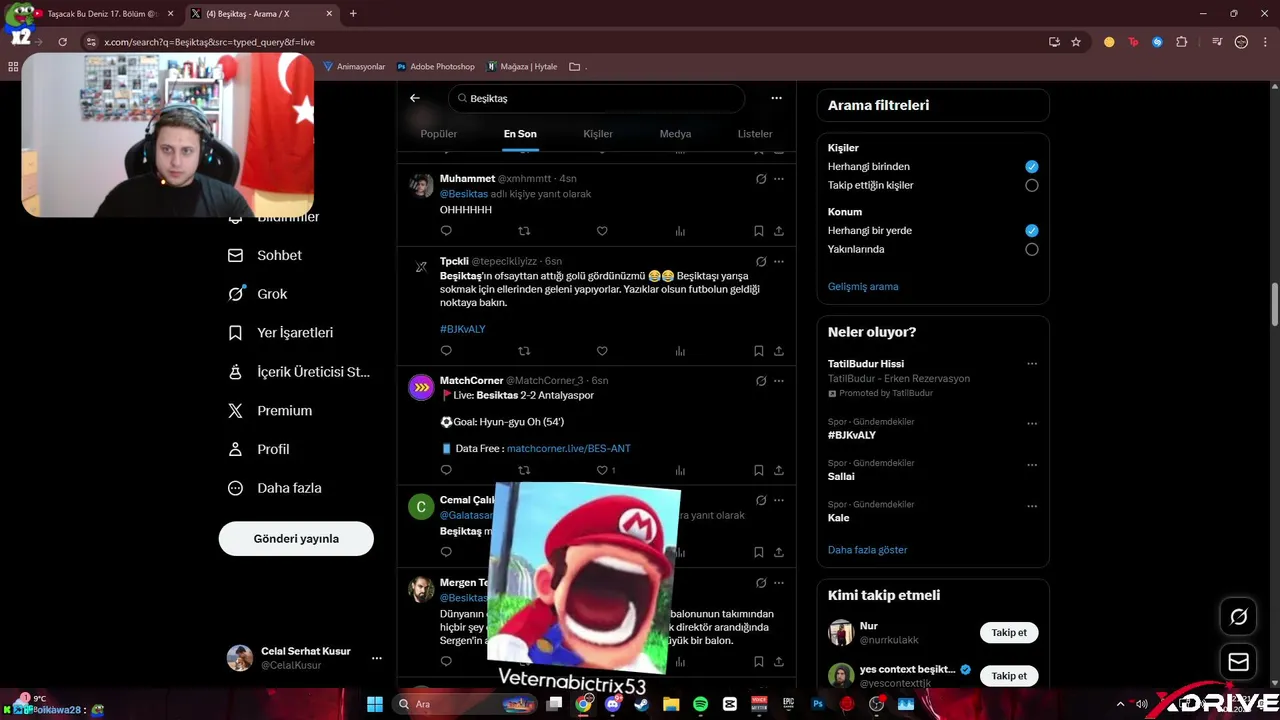Switch to the Medya tab

[675, 134]
